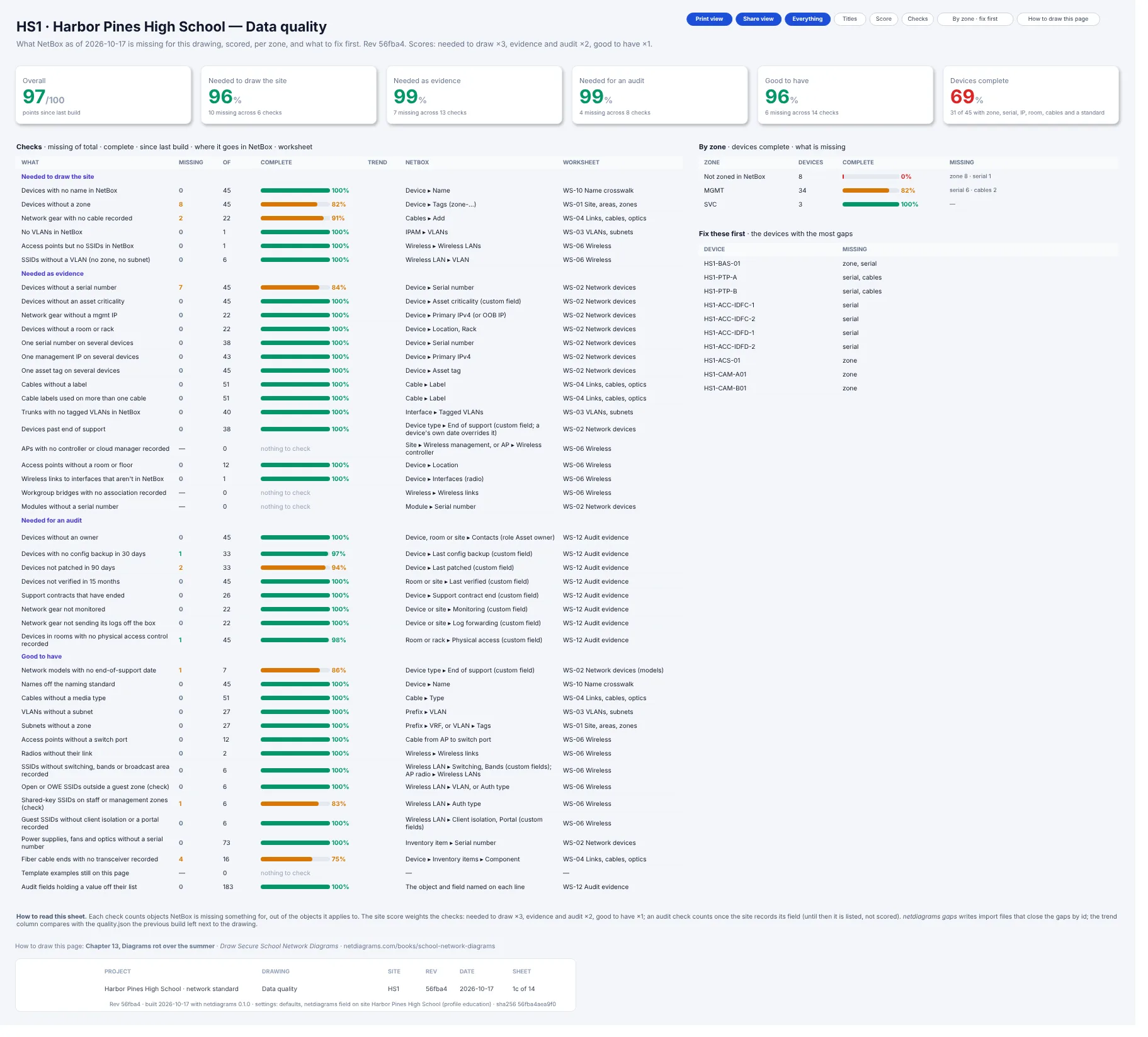Select the Everything view pill

pos(807,19)
